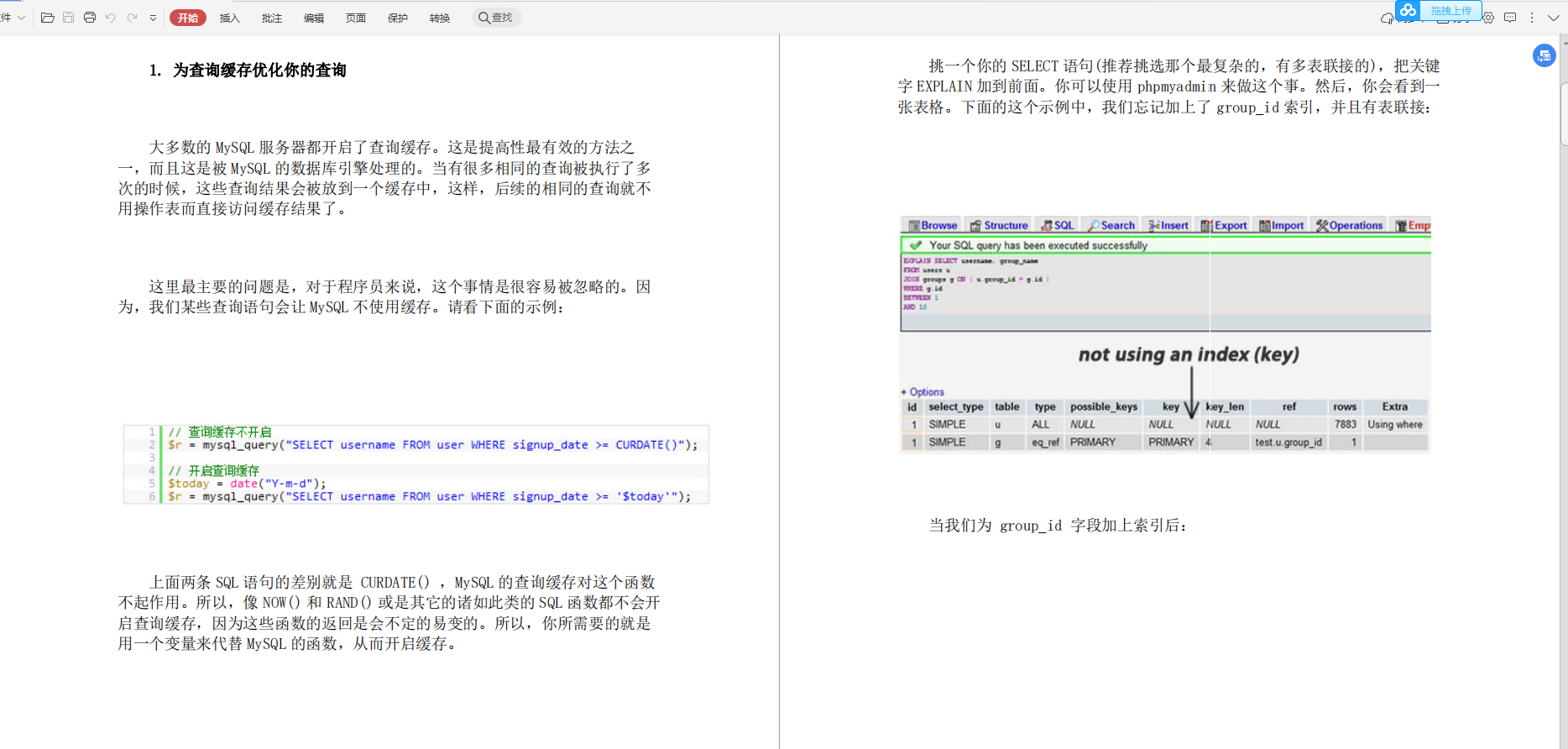
Task: Click the blue floating convert document button
Action: [1544, 55]
